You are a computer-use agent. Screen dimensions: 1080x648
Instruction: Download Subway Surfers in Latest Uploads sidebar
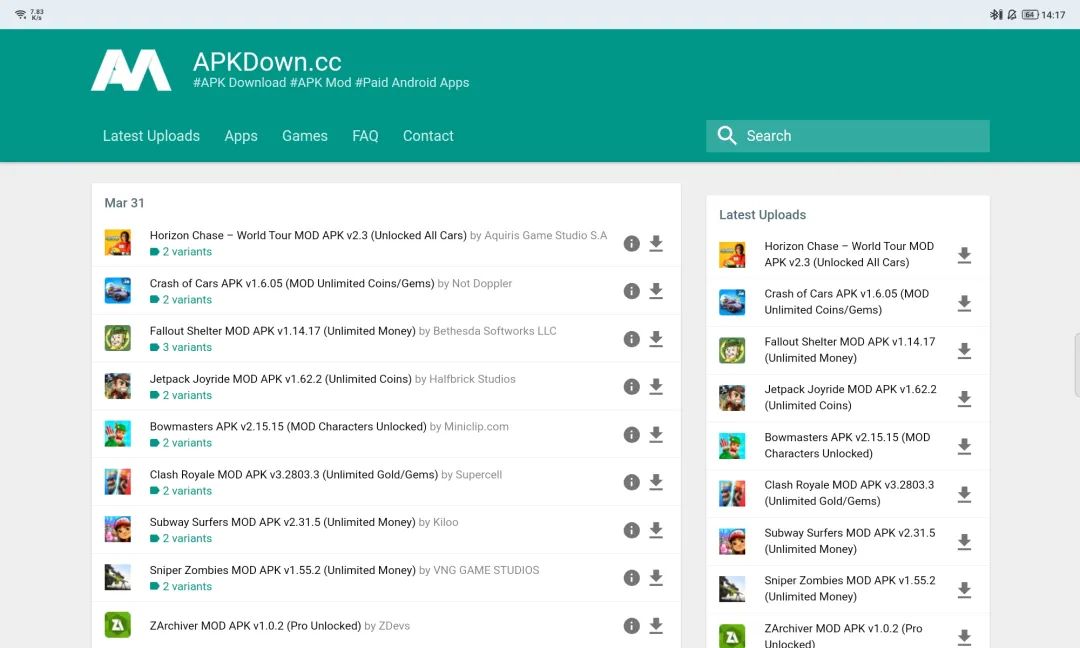(964, 542)
